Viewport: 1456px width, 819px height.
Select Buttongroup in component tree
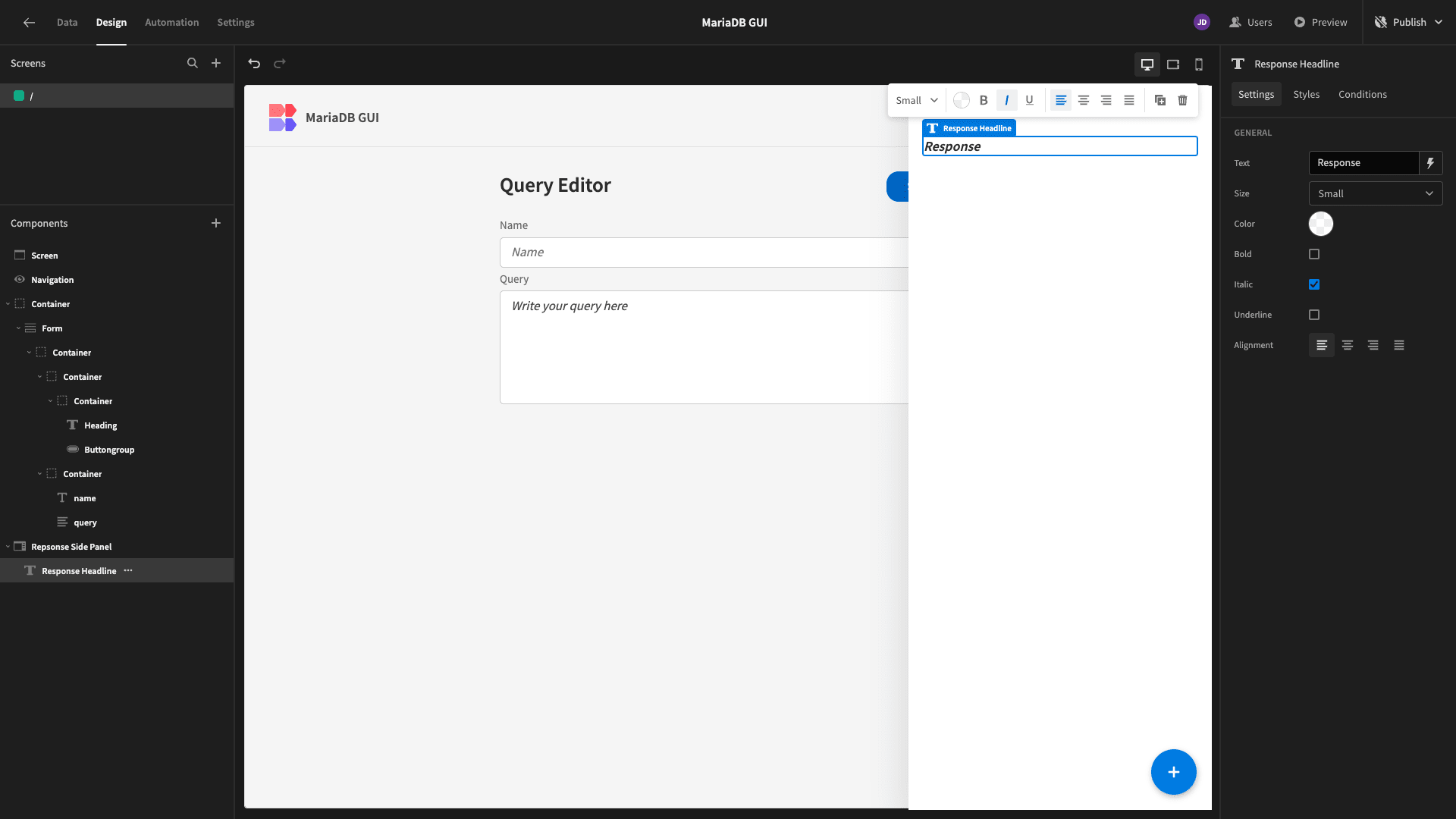point(109,450)
